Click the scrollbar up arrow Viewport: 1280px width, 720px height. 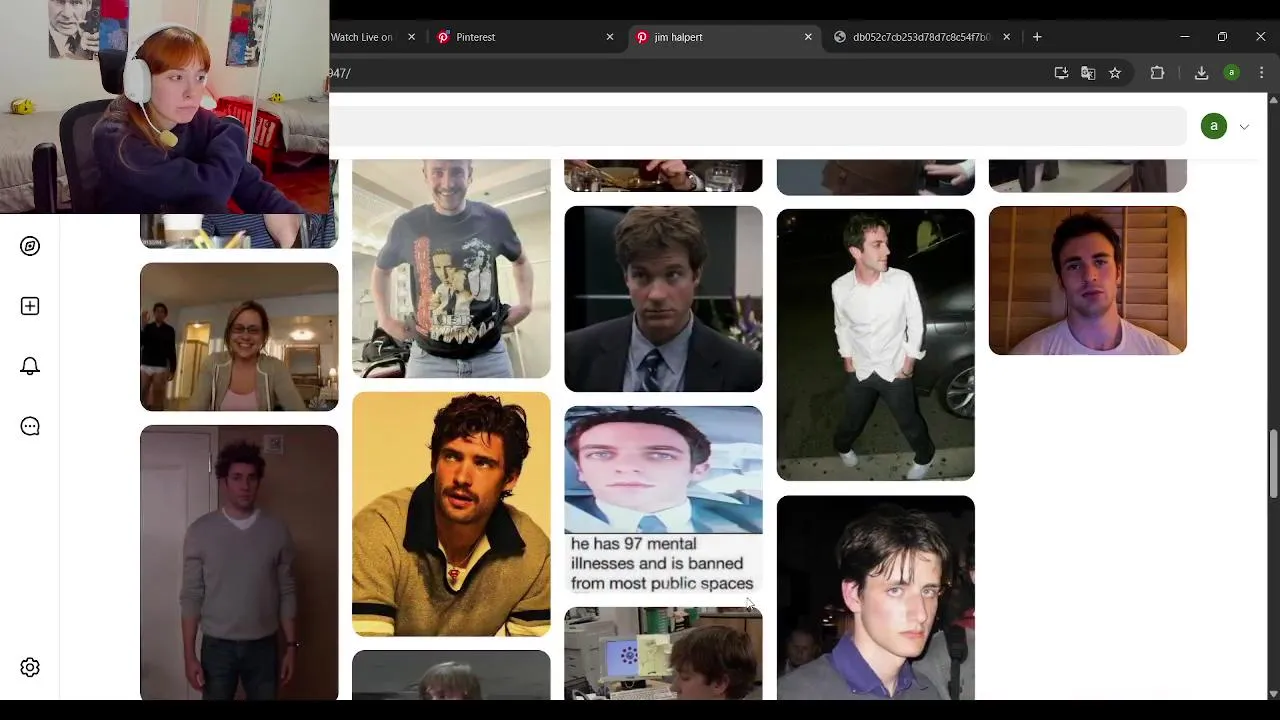1273,100
